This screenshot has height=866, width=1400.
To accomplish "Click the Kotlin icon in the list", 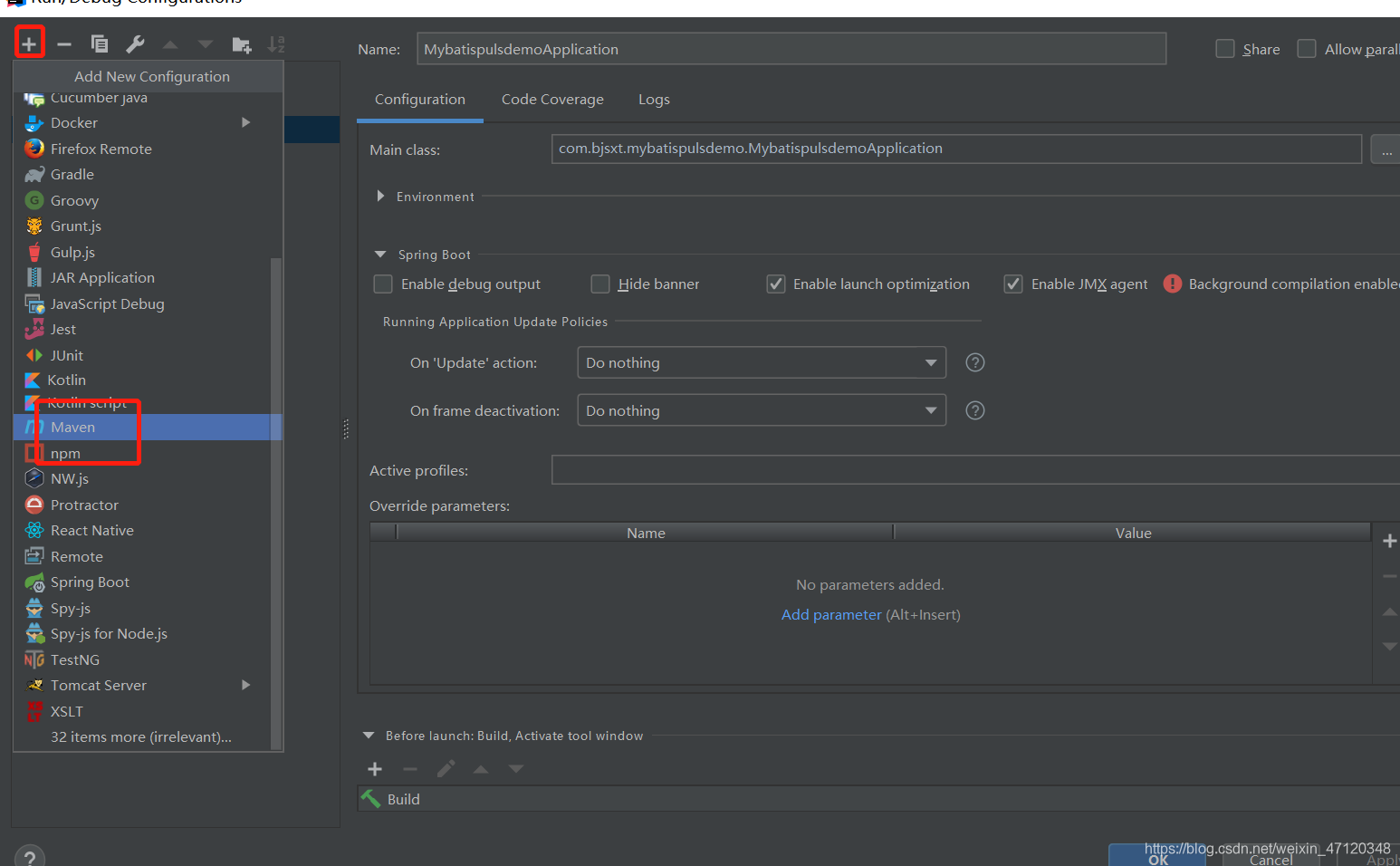I will 33,380.
